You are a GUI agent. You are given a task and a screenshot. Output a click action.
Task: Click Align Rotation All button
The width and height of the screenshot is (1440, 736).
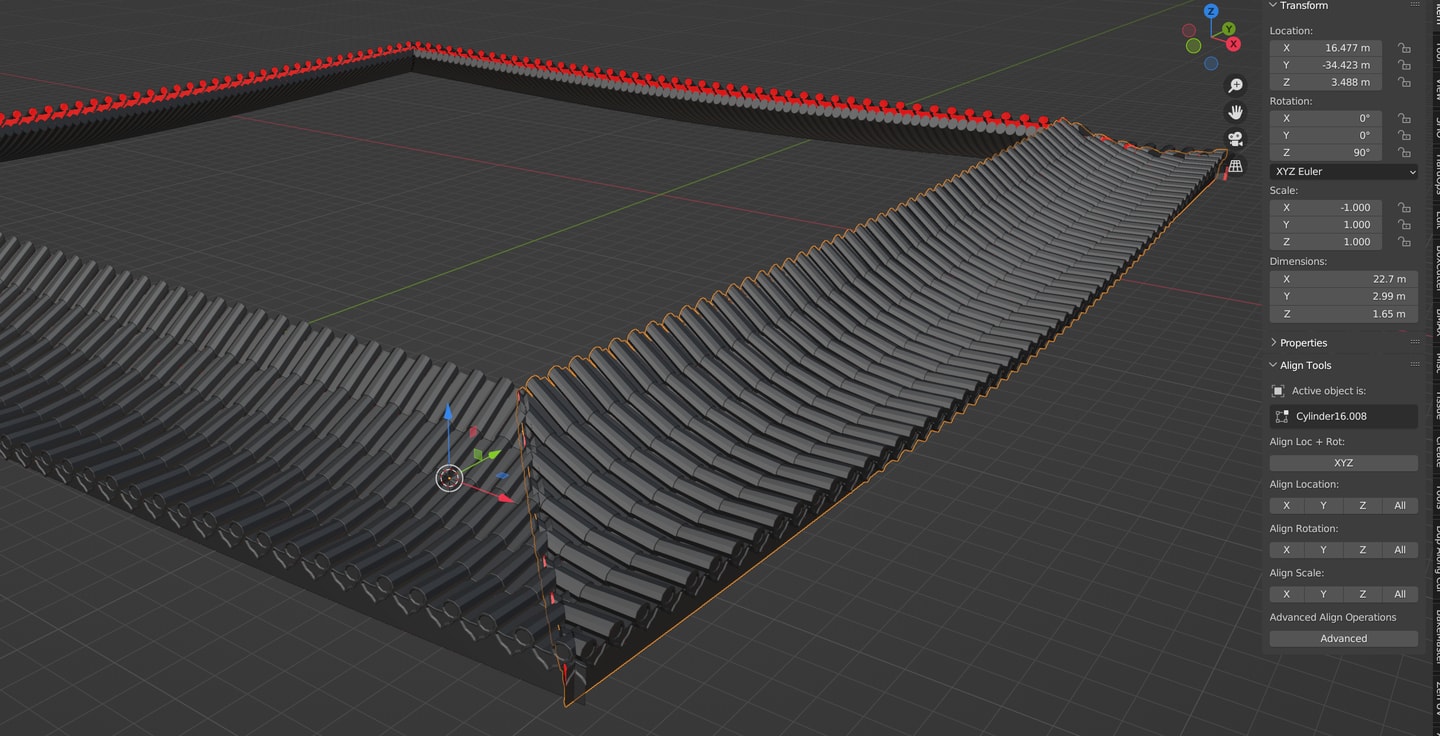1400,550
